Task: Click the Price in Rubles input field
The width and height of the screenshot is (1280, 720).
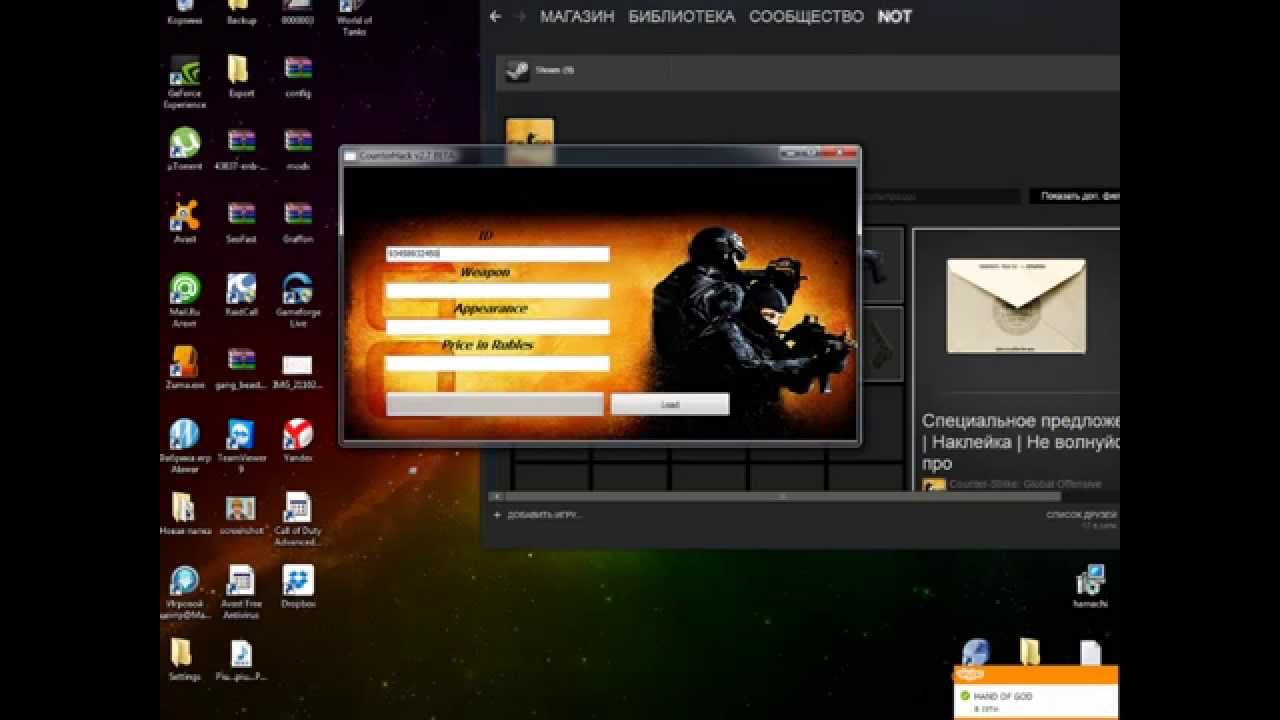Action: pyautogui.click(x=497, y=364)
